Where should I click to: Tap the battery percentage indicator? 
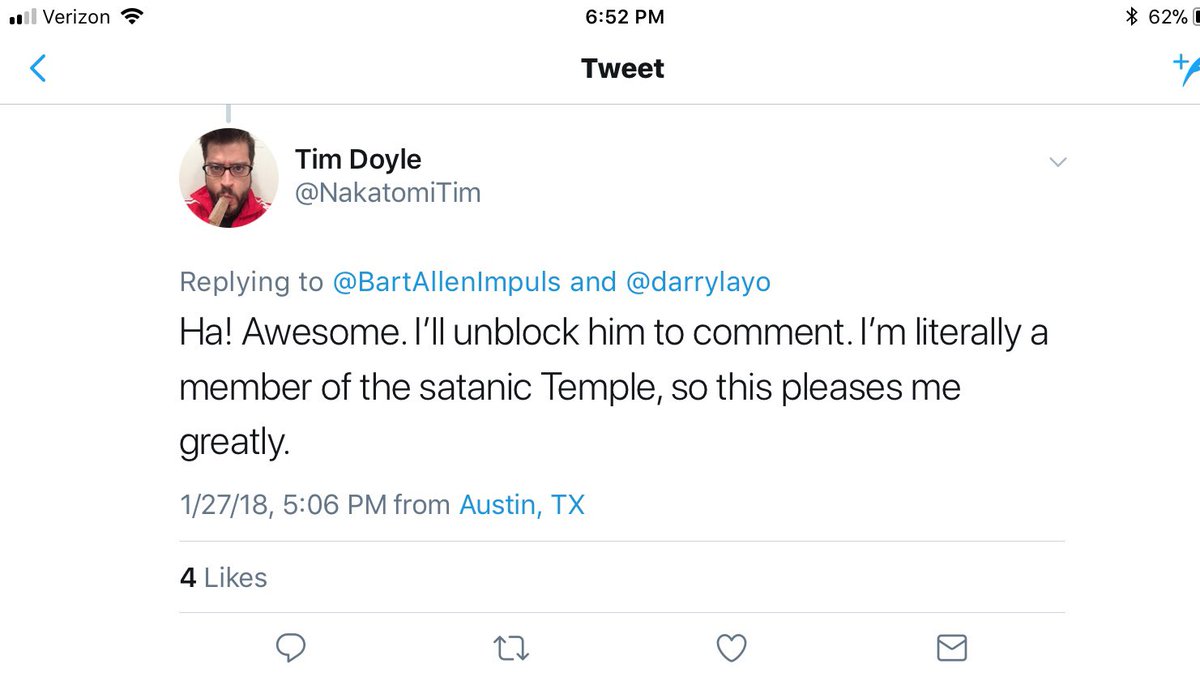coord(1167,16)
